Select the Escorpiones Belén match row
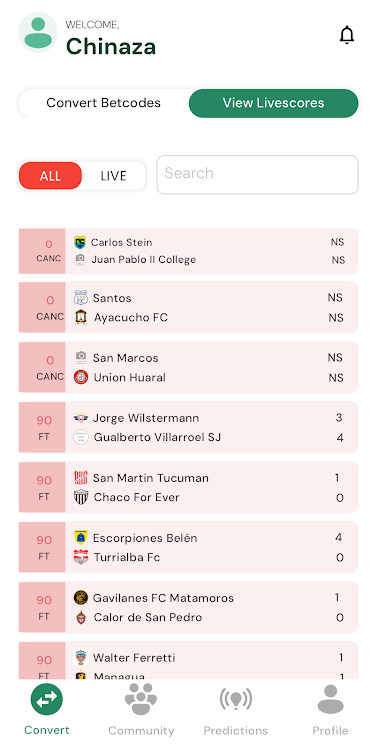Image resolution: width=378 pixels, height=750 pixels. (x=189, y=547)
